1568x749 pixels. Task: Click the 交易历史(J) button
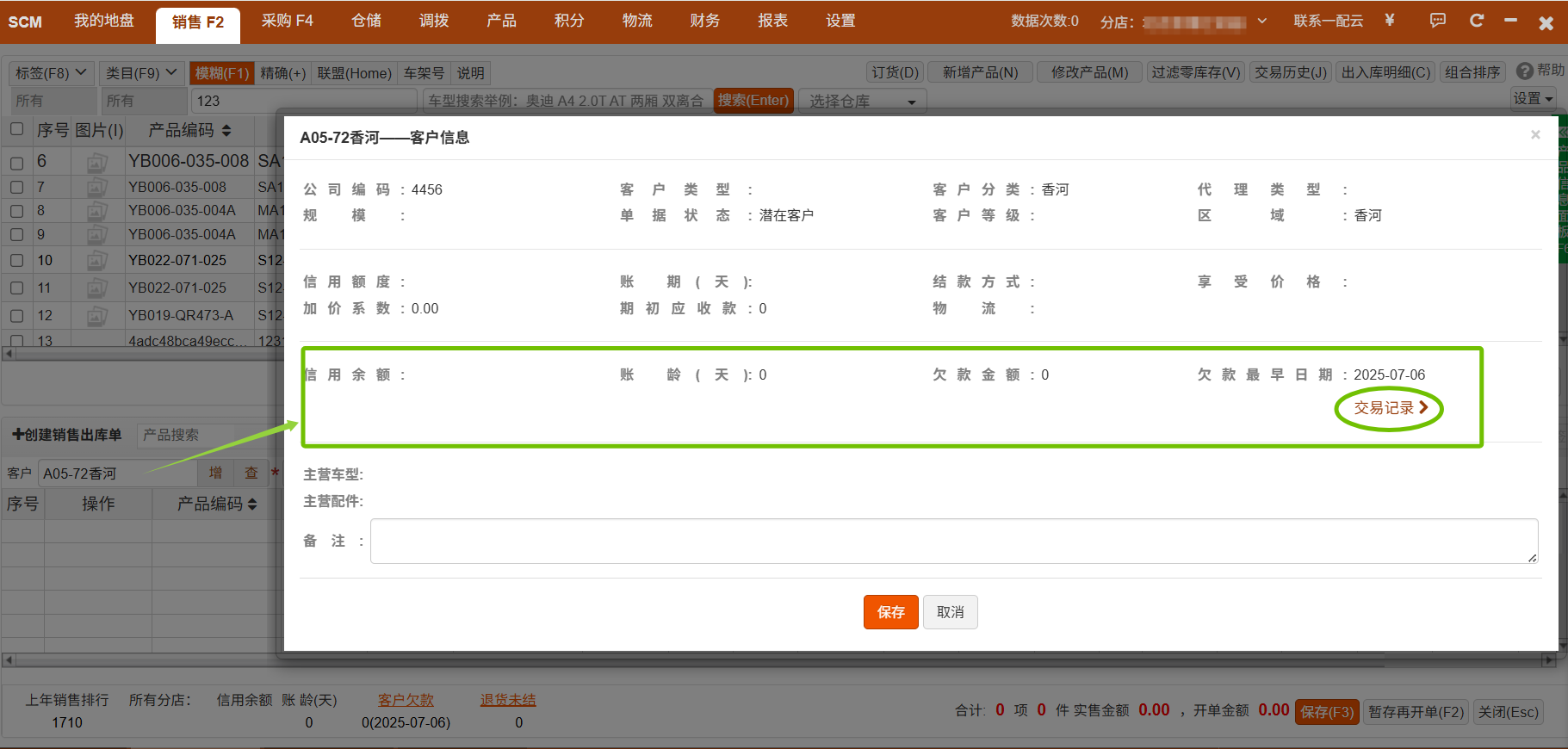(x=1291, y=72)
